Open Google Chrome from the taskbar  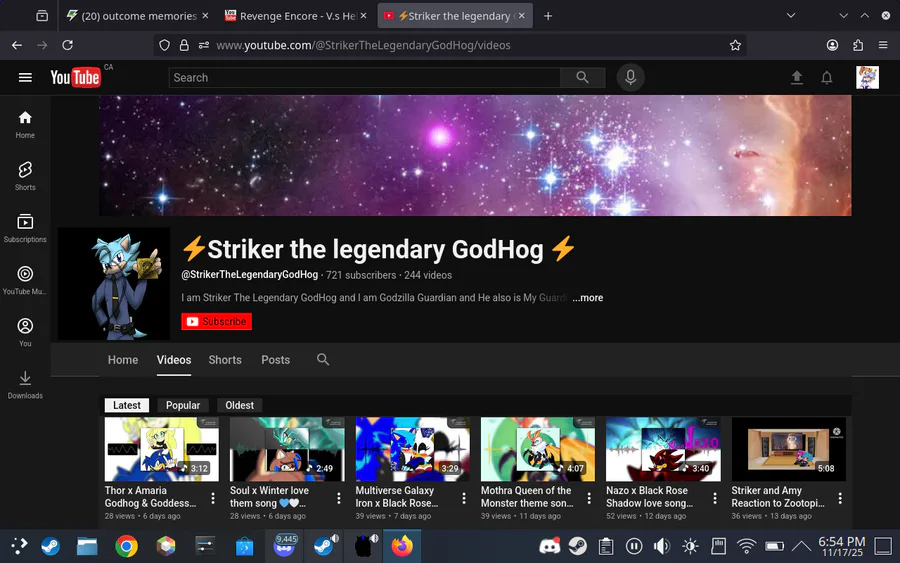click(126, 546)
